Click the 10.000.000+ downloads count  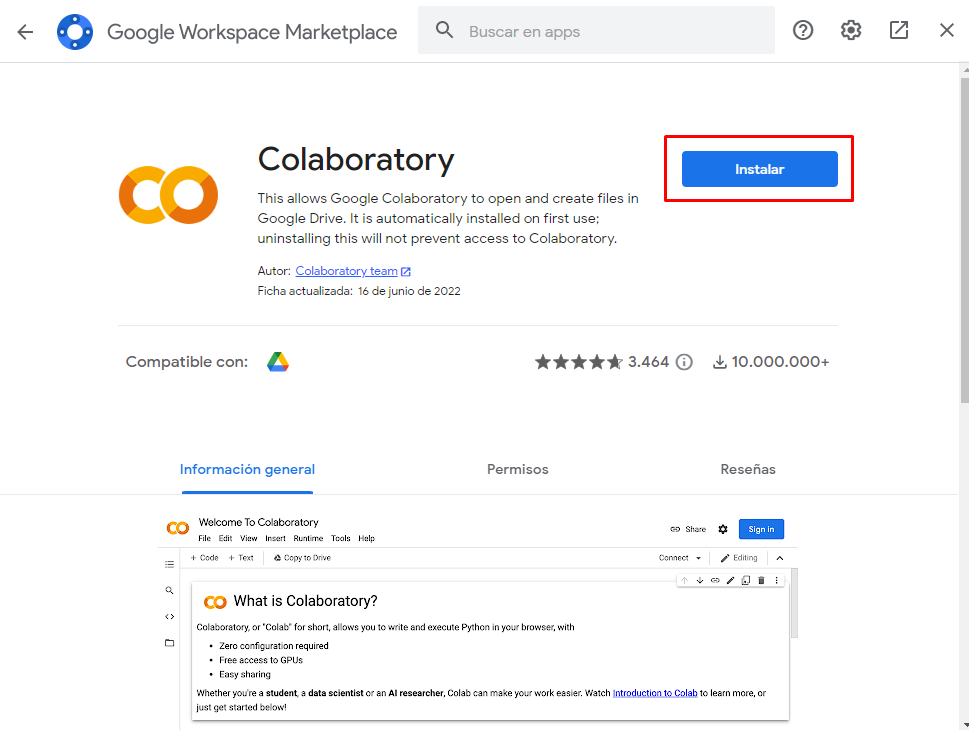[x=779, y=362]
